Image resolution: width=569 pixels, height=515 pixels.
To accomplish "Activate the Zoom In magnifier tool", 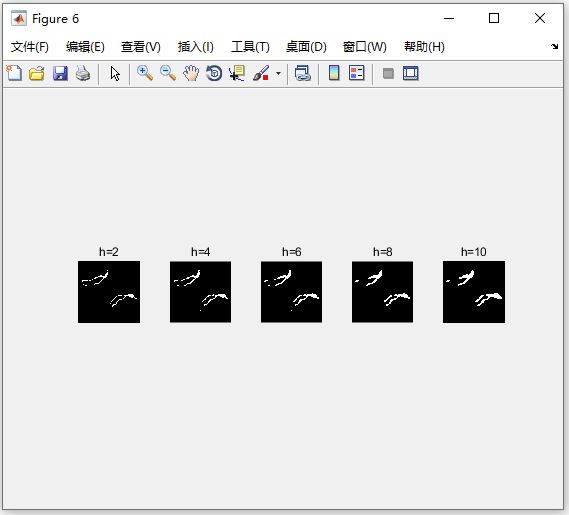I will tap(145, 73).
